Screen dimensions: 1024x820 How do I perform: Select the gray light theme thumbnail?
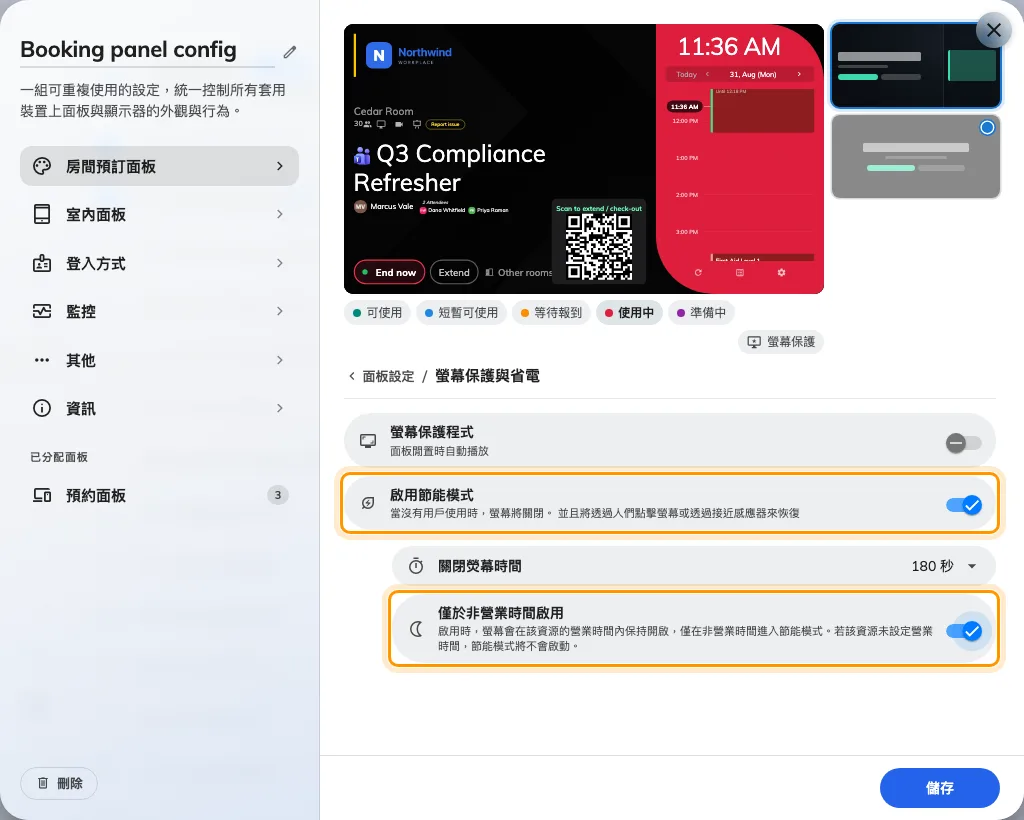[x=916, y=157]
